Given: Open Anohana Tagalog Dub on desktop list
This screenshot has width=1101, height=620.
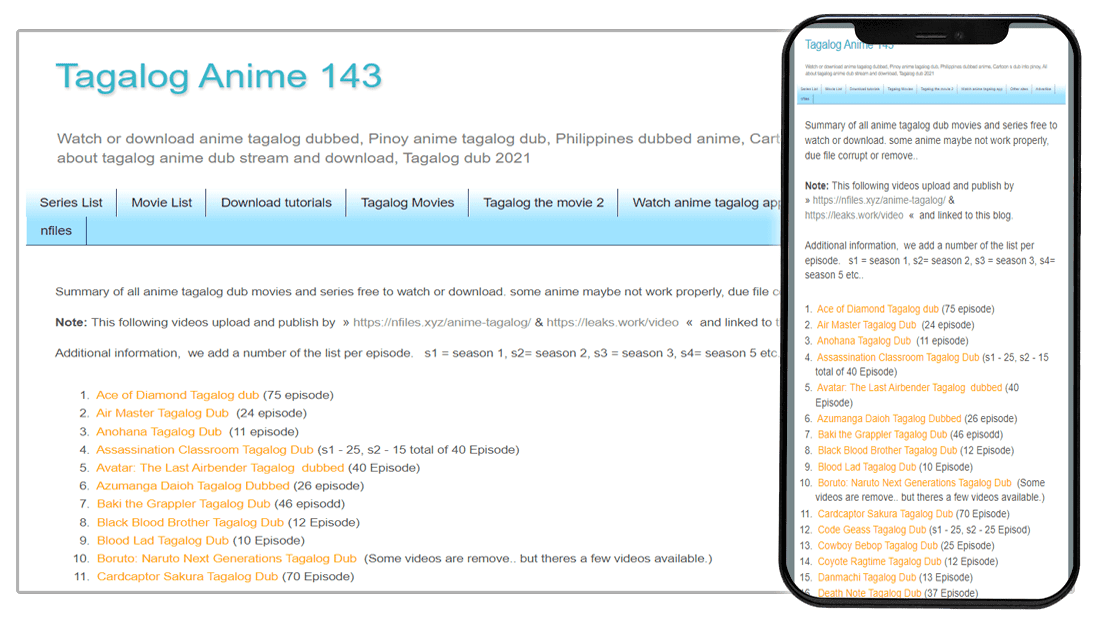Looking at the screenshot, I should point(159,431).
